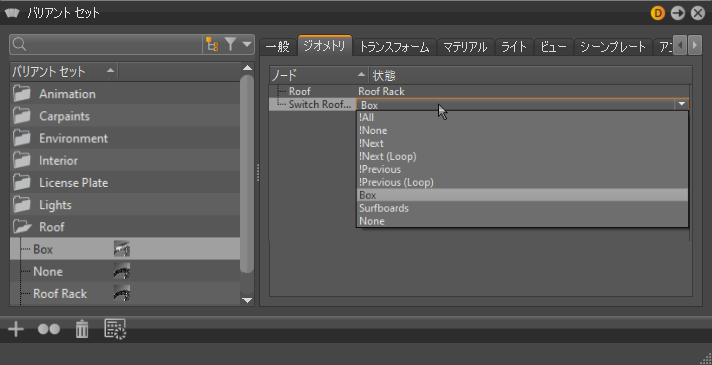
Task: Select the ジオメトリ tab
Action: 325,46
